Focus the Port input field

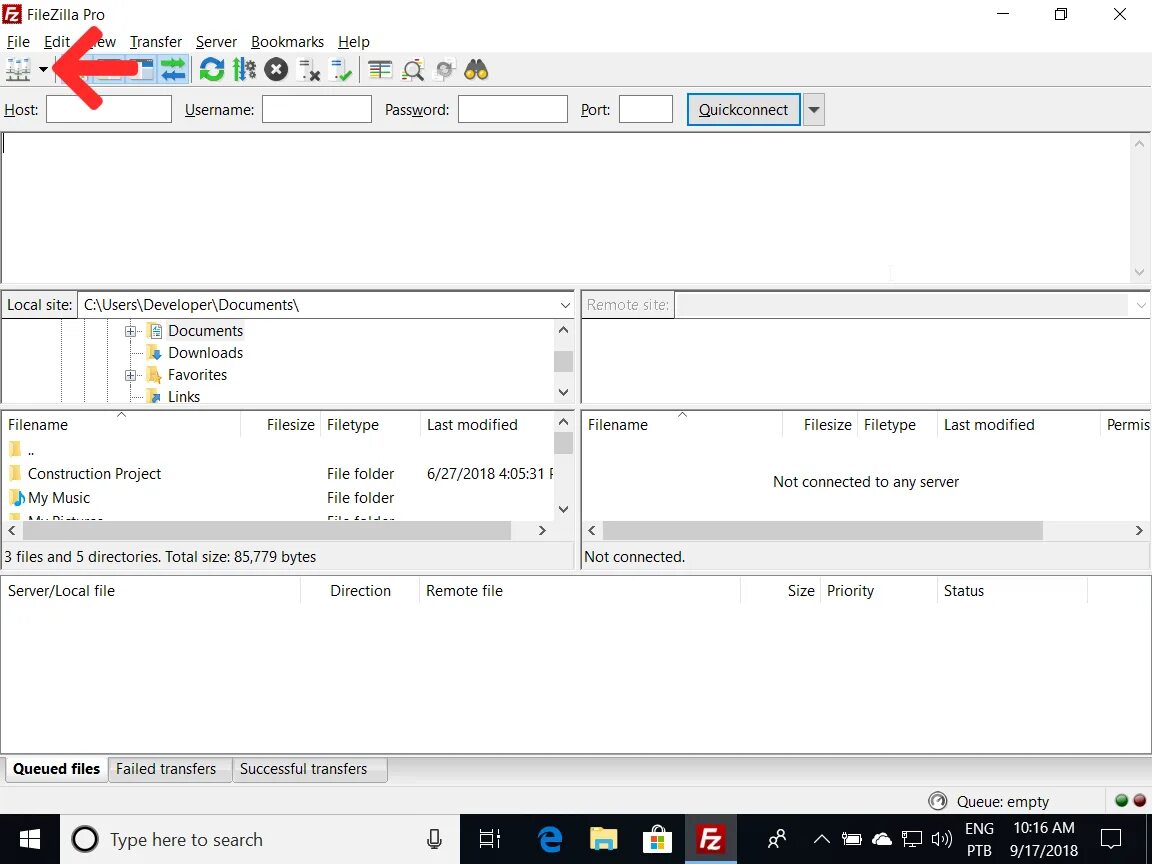coord(646,109)
